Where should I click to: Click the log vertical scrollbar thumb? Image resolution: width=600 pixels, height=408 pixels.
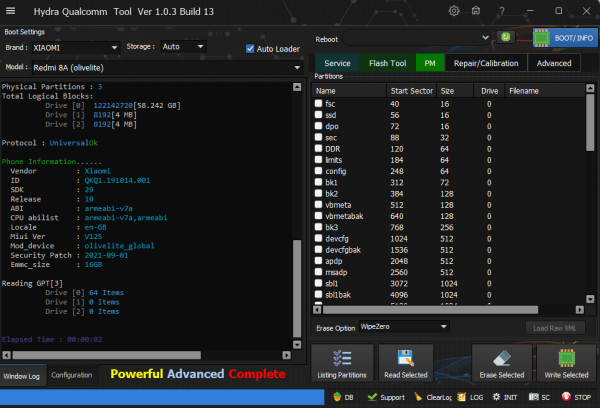[297, 288]
